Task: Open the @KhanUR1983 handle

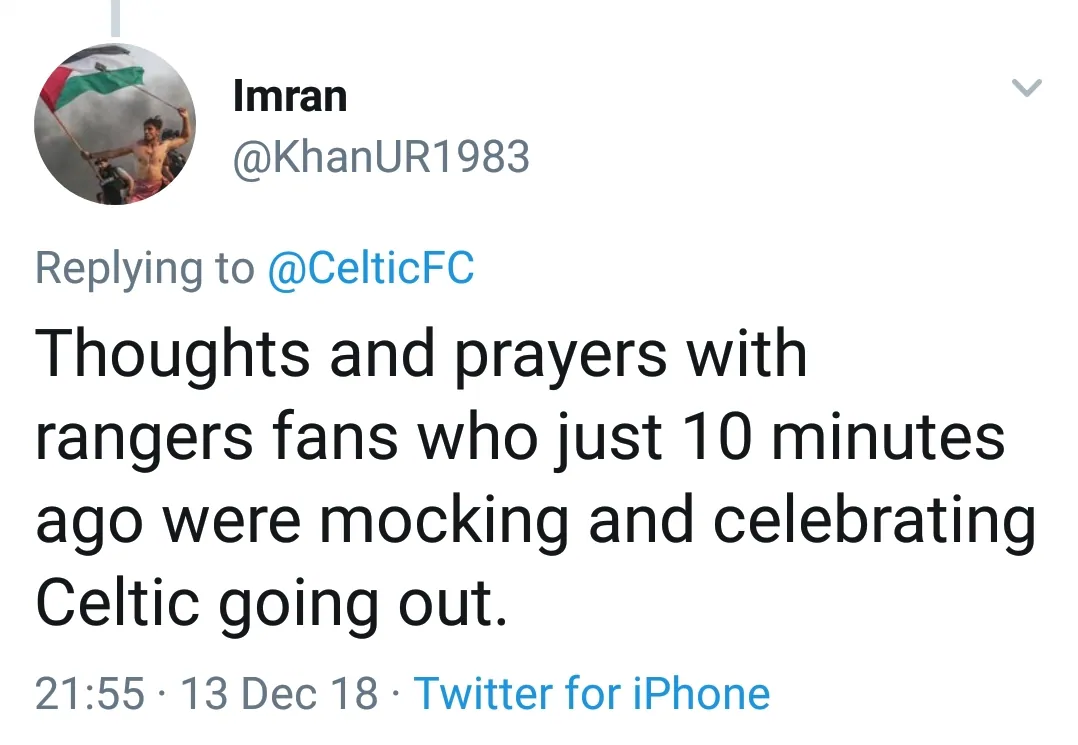Action: [x=380, y=156]
